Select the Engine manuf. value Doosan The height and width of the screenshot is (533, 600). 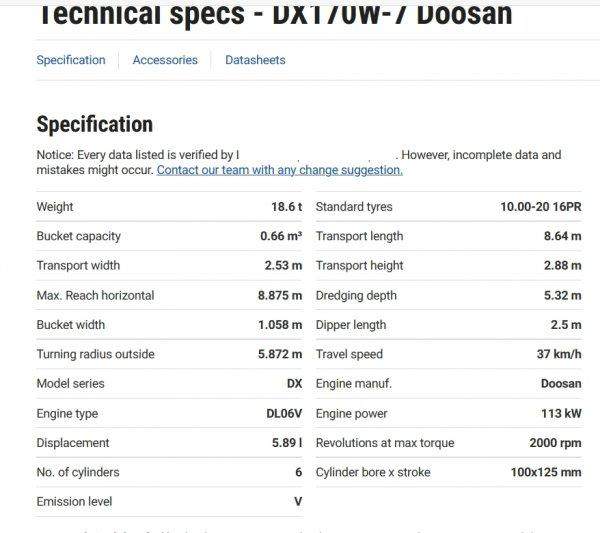[561, 384]
